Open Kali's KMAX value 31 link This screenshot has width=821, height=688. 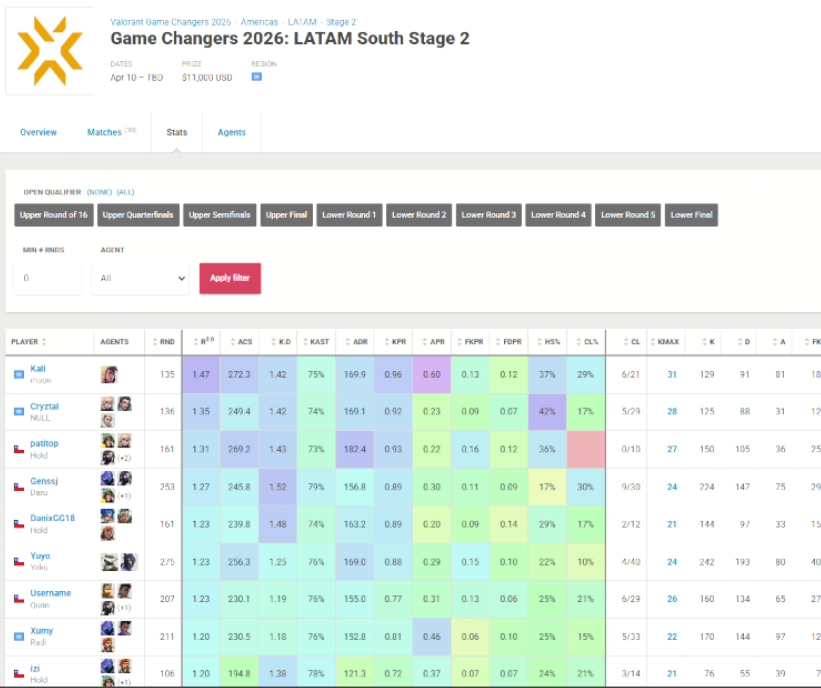[x=672, y=374]
